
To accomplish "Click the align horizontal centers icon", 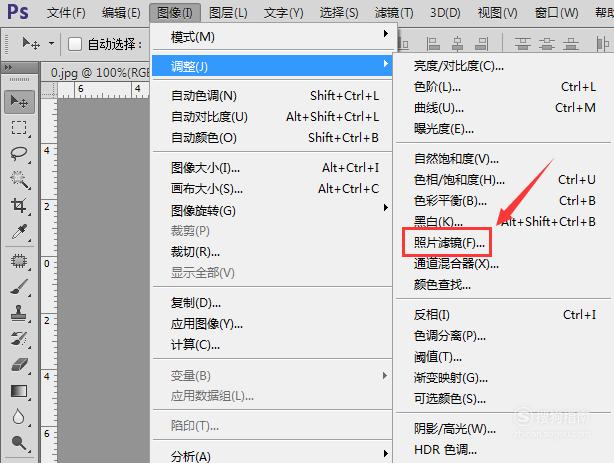I will [x=457, y=43].
